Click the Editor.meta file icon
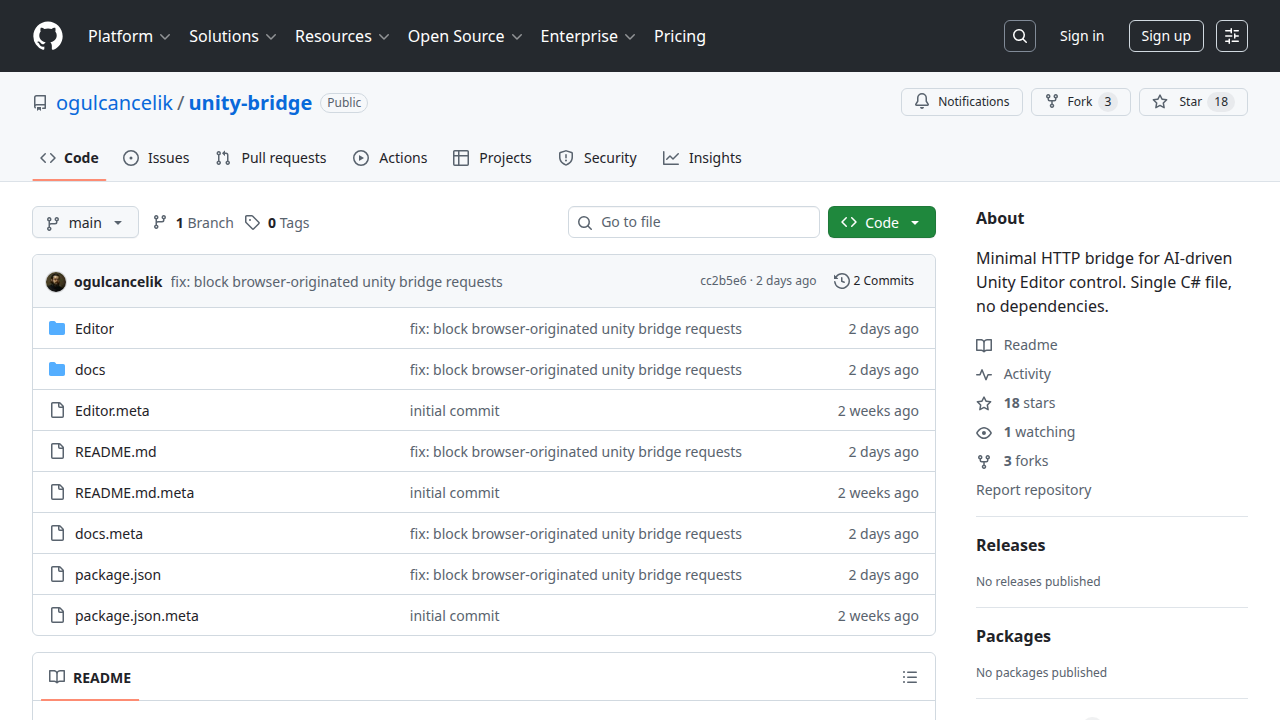Image resolution: width=1280 pixels, height=720 pixels. tap(57, 411)
